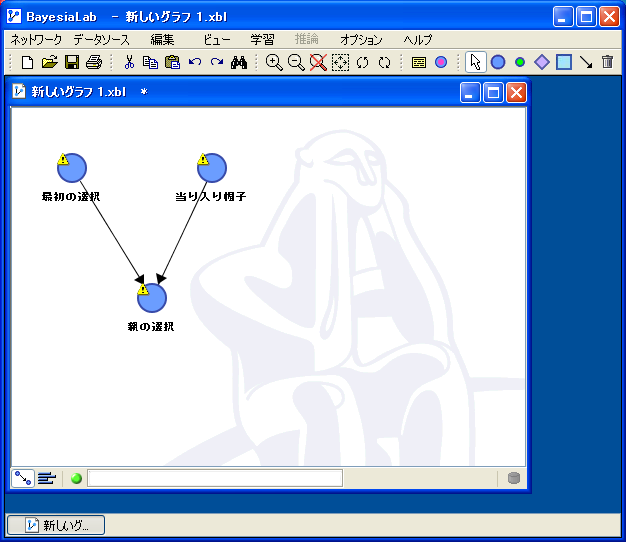Click the pink circle toolbar icon
The image size is (626, 542).
(x=441, y=62)
